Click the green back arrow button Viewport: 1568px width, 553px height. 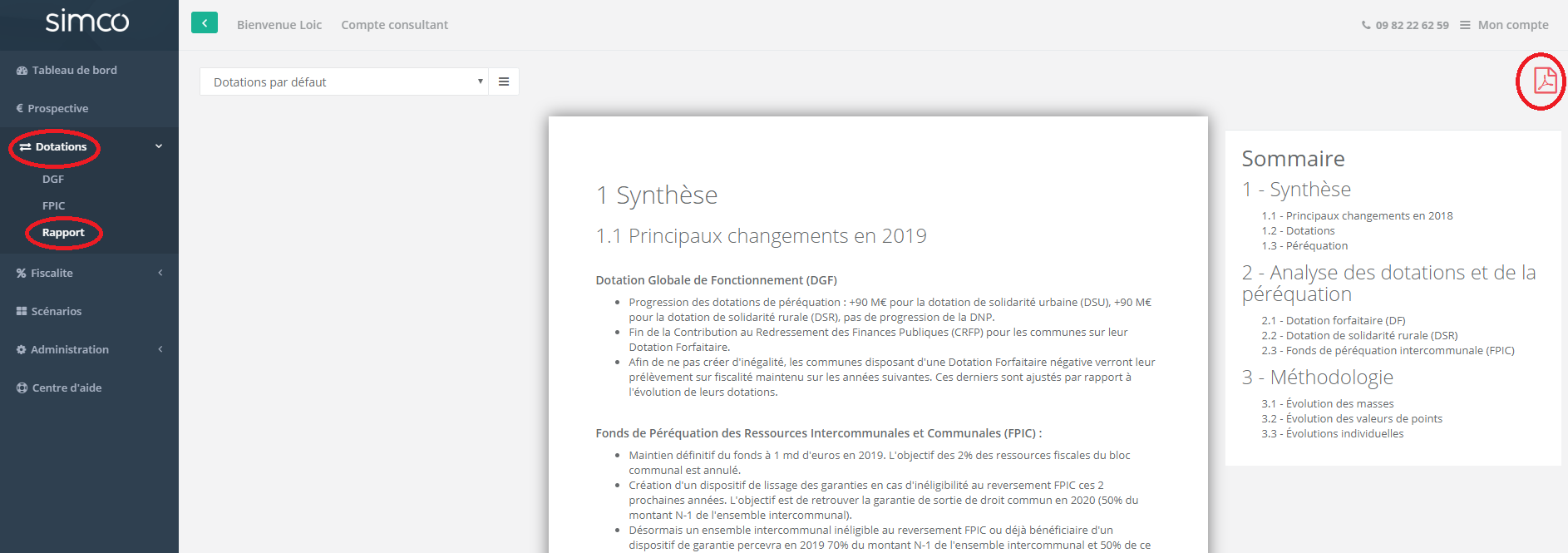point(205,23)
